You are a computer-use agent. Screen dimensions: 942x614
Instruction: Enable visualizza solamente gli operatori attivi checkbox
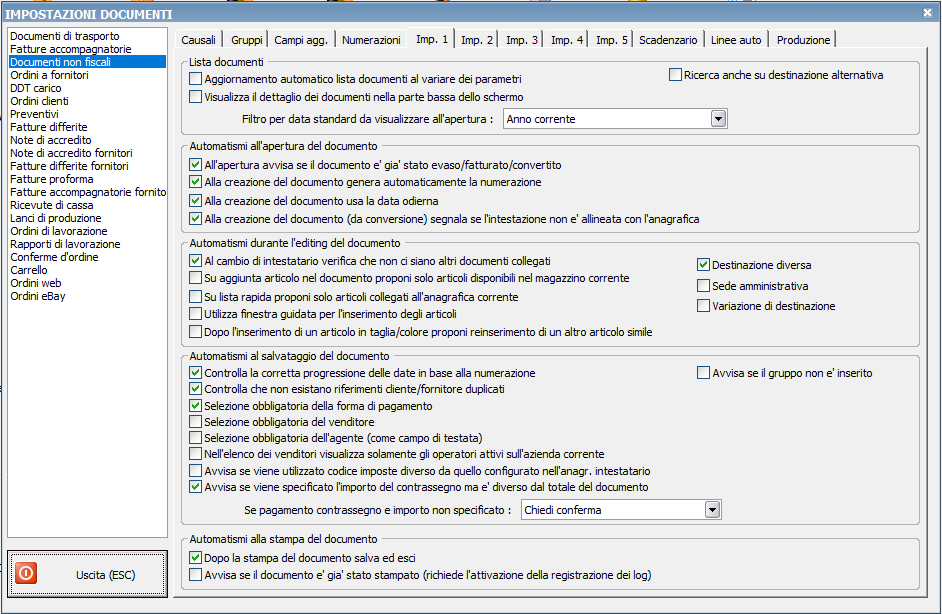(195, 454)
